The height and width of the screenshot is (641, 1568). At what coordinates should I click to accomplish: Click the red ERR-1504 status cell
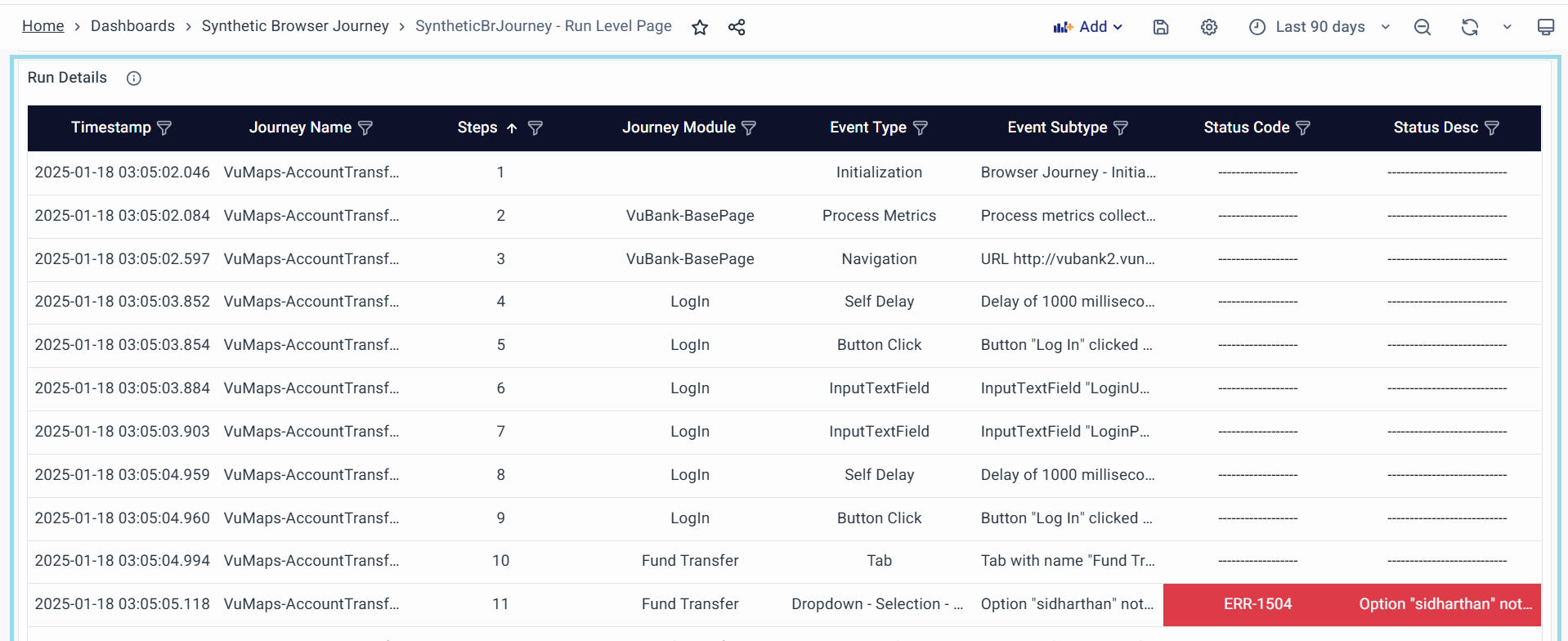[1257, 604]
